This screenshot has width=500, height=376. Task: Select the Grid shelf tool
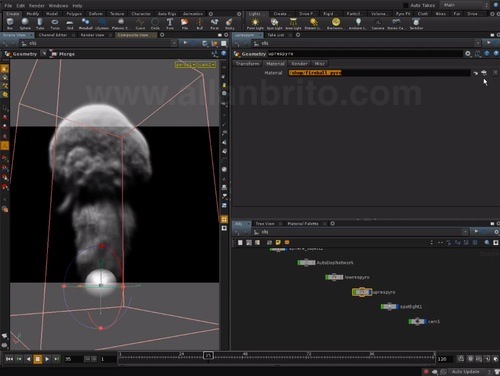(x=70, y=23)
